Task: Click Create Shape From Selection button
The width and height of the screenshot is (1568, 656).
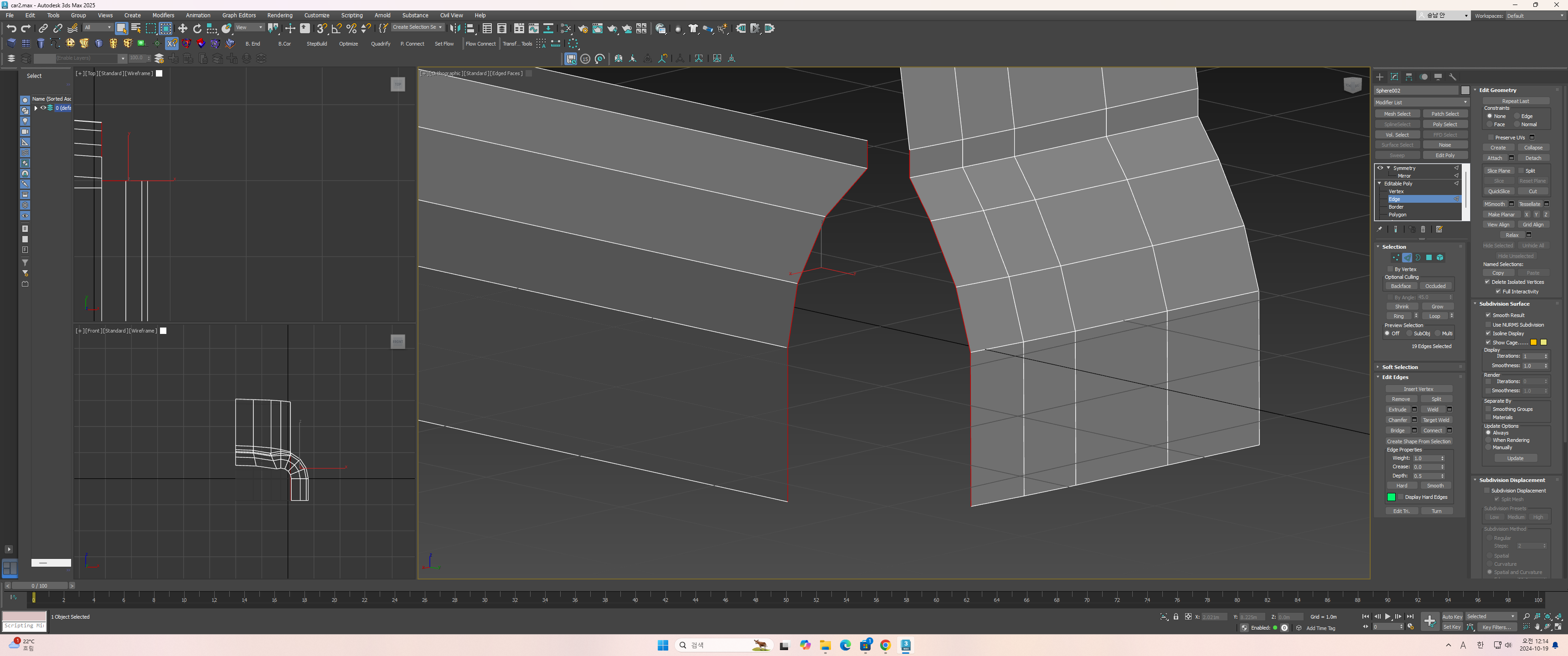Action: coord(1418,441)
